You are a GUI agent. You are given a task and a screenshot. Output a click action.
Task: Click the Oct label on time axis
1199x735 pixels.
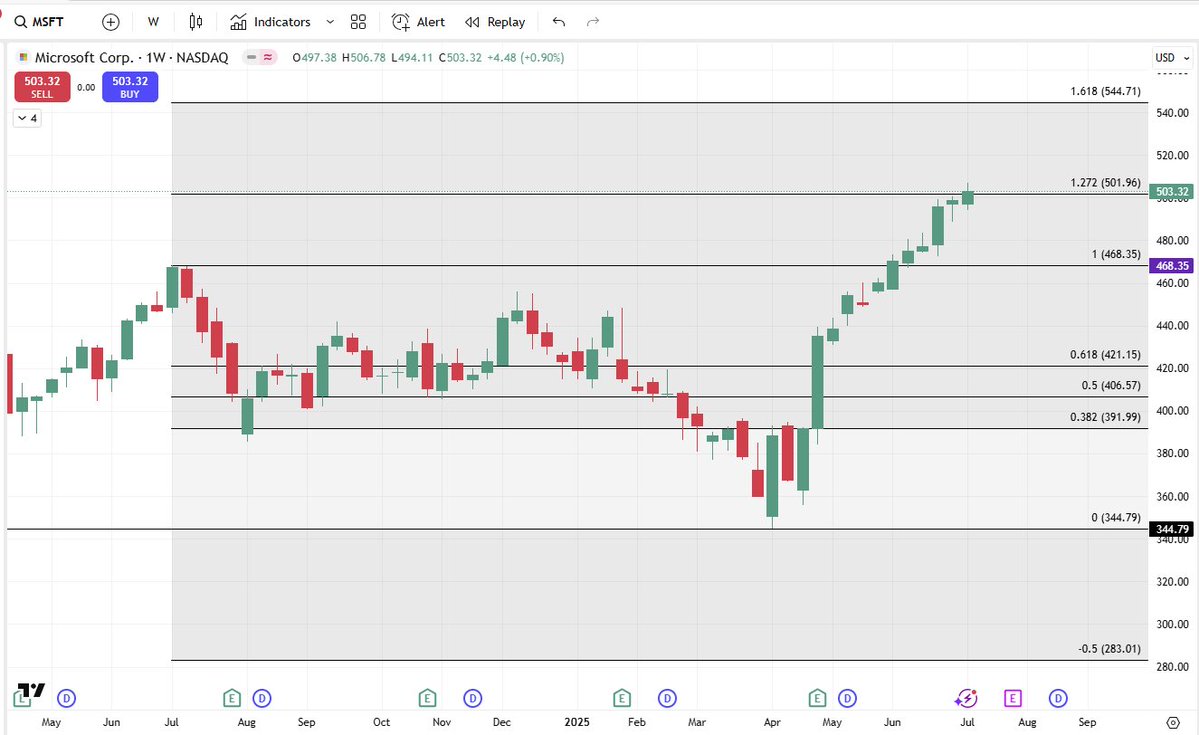381,722
